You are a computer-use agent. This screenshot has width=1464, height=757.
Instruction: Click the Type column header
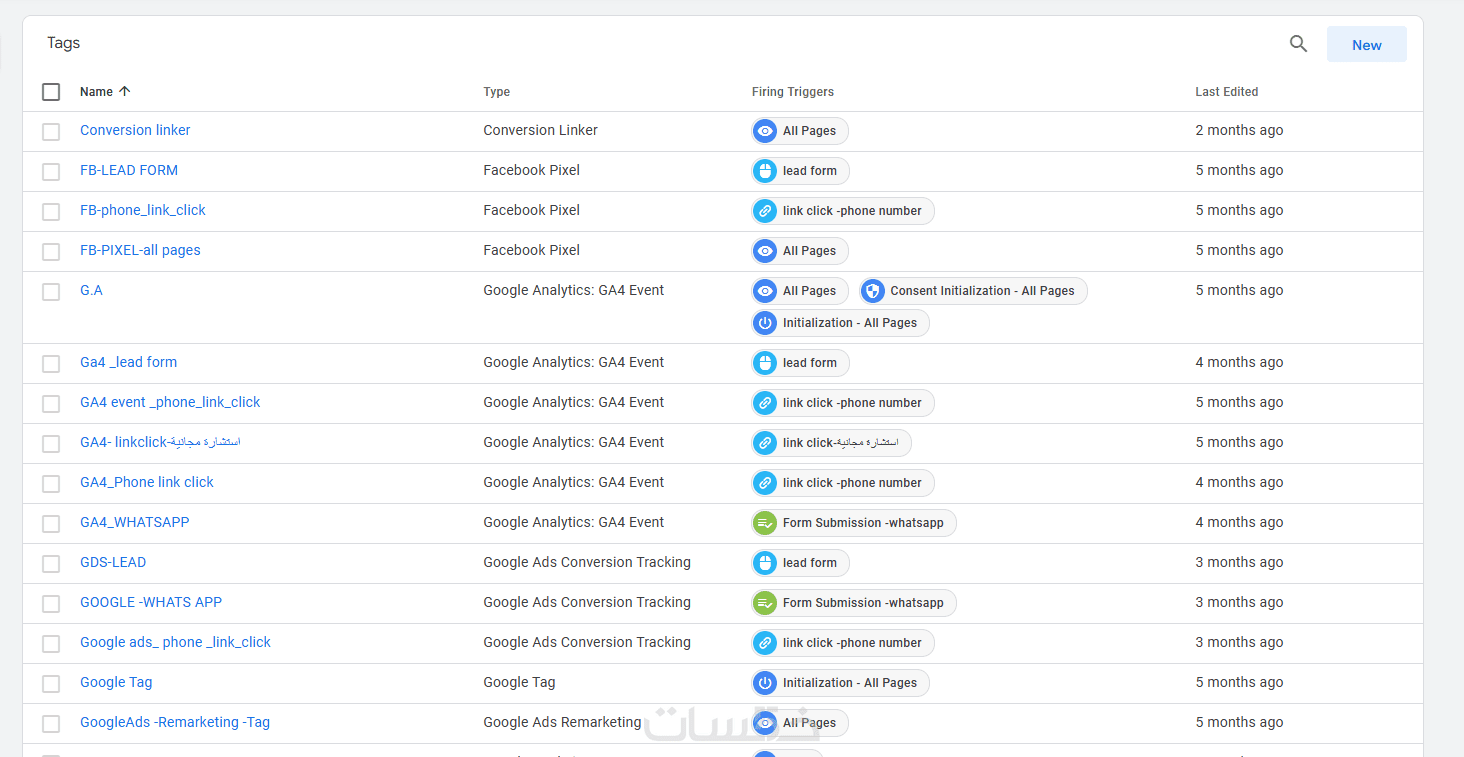[496, 91]
